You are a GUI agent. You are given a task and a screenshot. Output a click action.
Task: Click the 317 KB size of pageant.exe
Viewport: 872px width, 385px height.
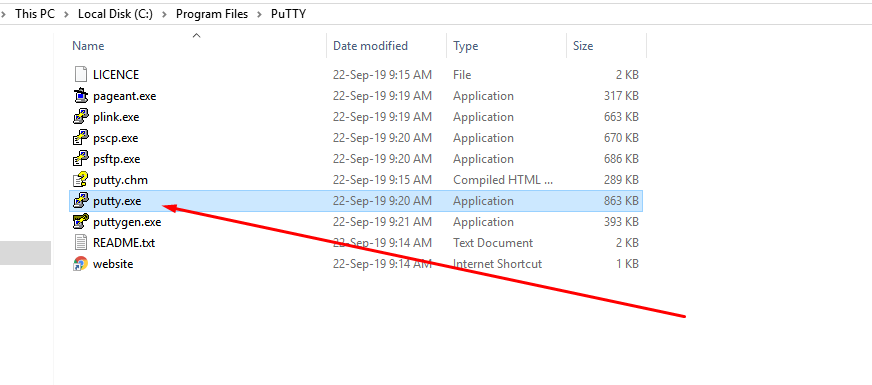coord(621,96)
